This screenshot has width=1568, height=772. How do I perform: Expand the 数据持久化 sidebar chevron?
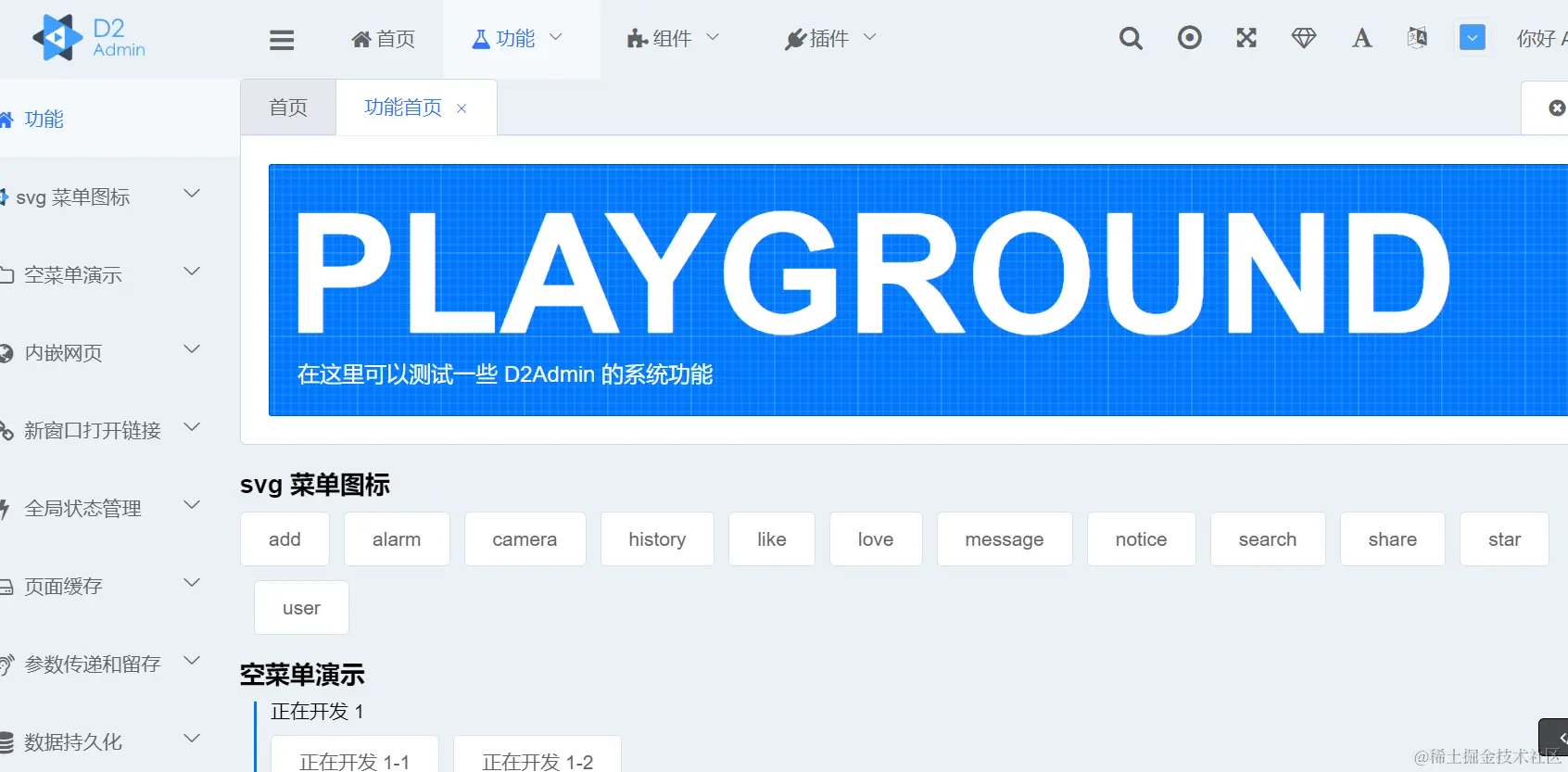(192, 739)
